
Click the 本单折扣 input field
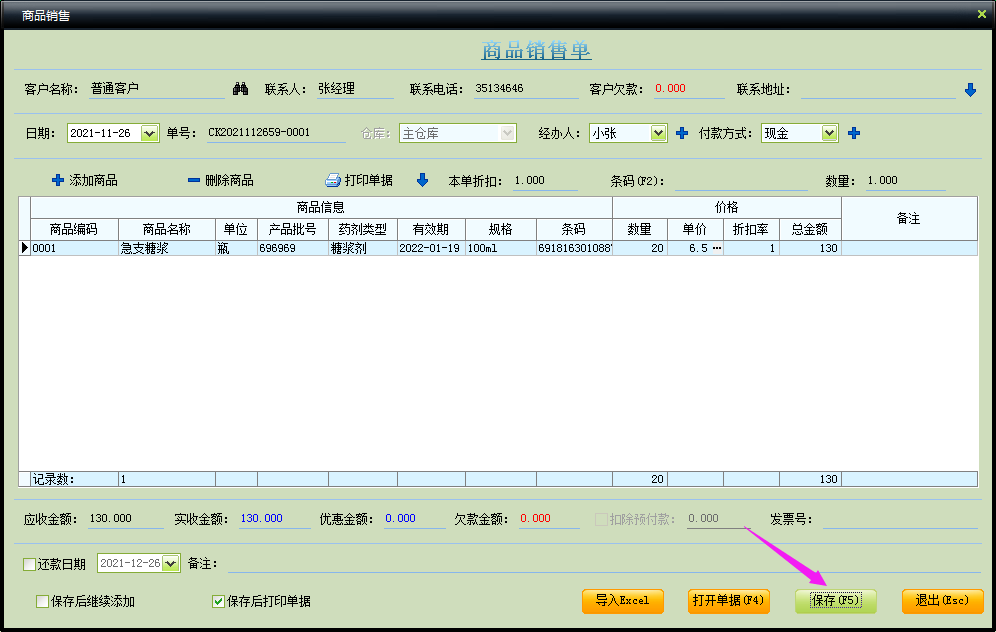tap(545, 181)
